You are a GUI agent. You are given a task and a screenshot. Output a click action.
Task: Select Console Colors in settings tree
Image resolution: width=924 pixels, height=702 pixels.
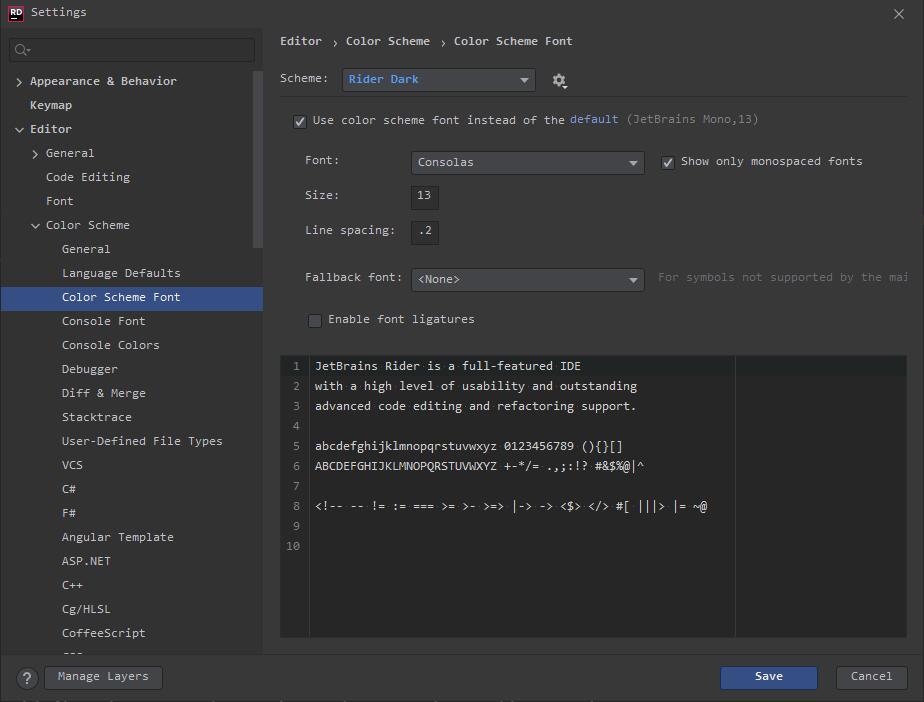click(x=110, y=345)
